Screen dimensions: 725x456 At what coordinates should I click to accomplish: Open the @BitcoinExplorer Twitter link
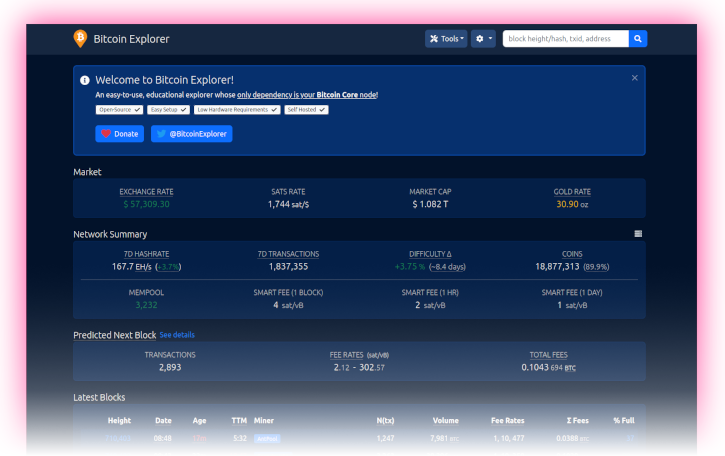coord(191,134)
